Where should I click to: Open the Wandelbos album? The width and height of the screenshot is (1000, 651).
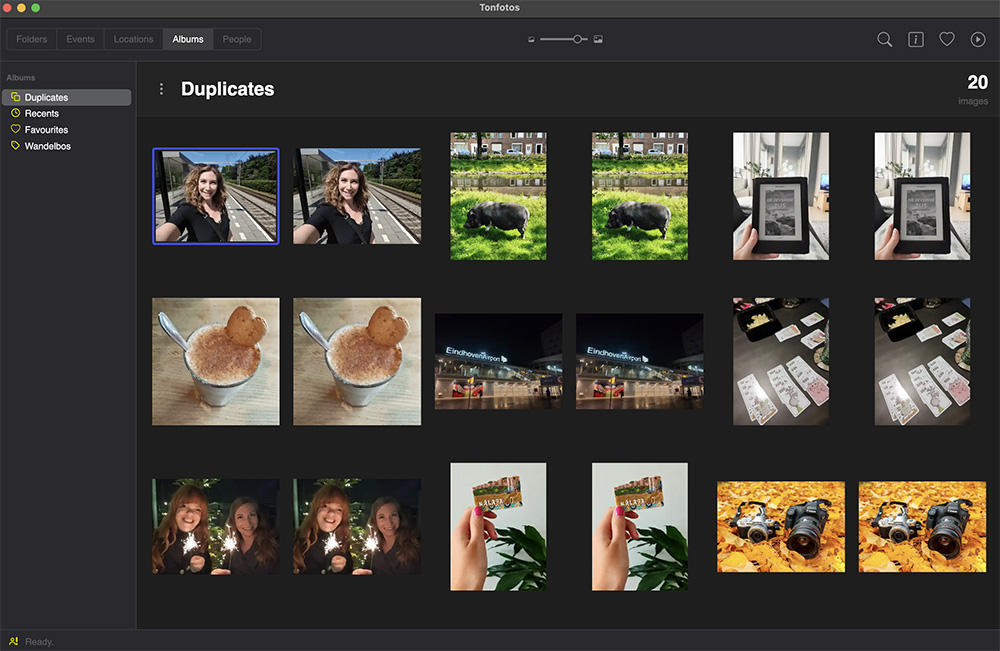[47, 146]
